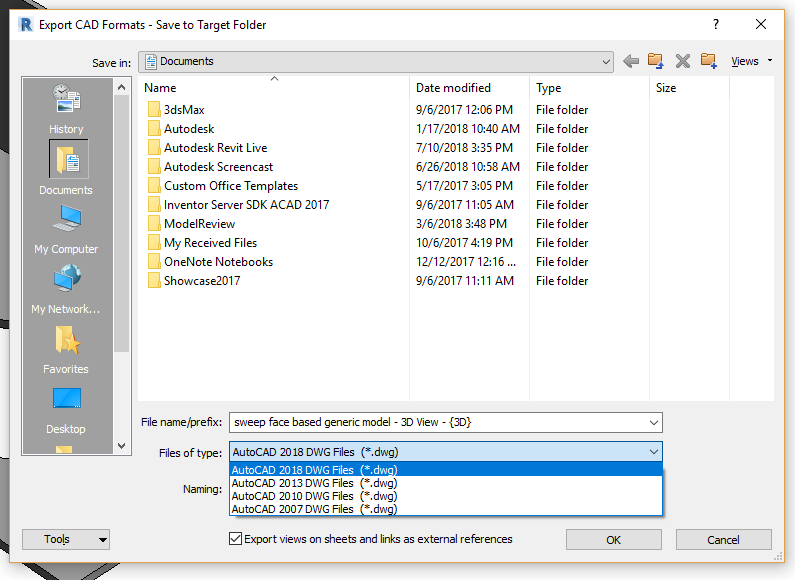Click the Delete X toolbar icon

(682, 61)
